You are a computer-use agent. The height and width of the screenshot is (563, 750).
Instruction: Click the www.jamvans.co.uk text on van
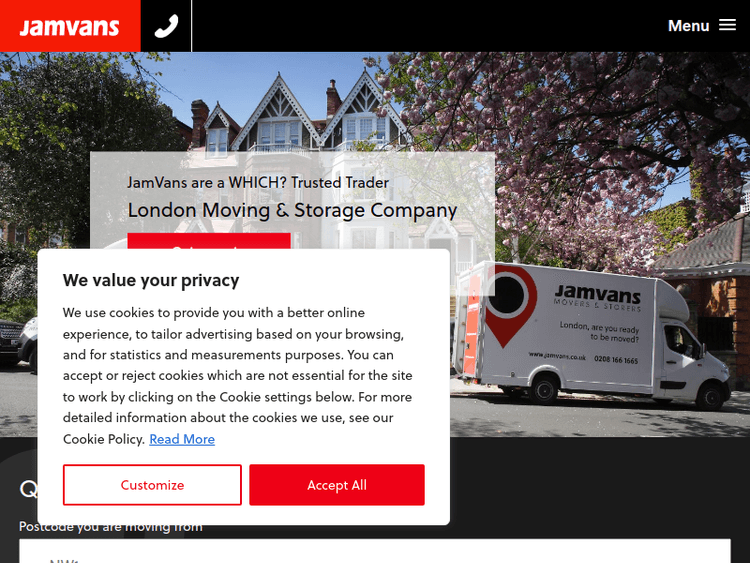[557, 355]
